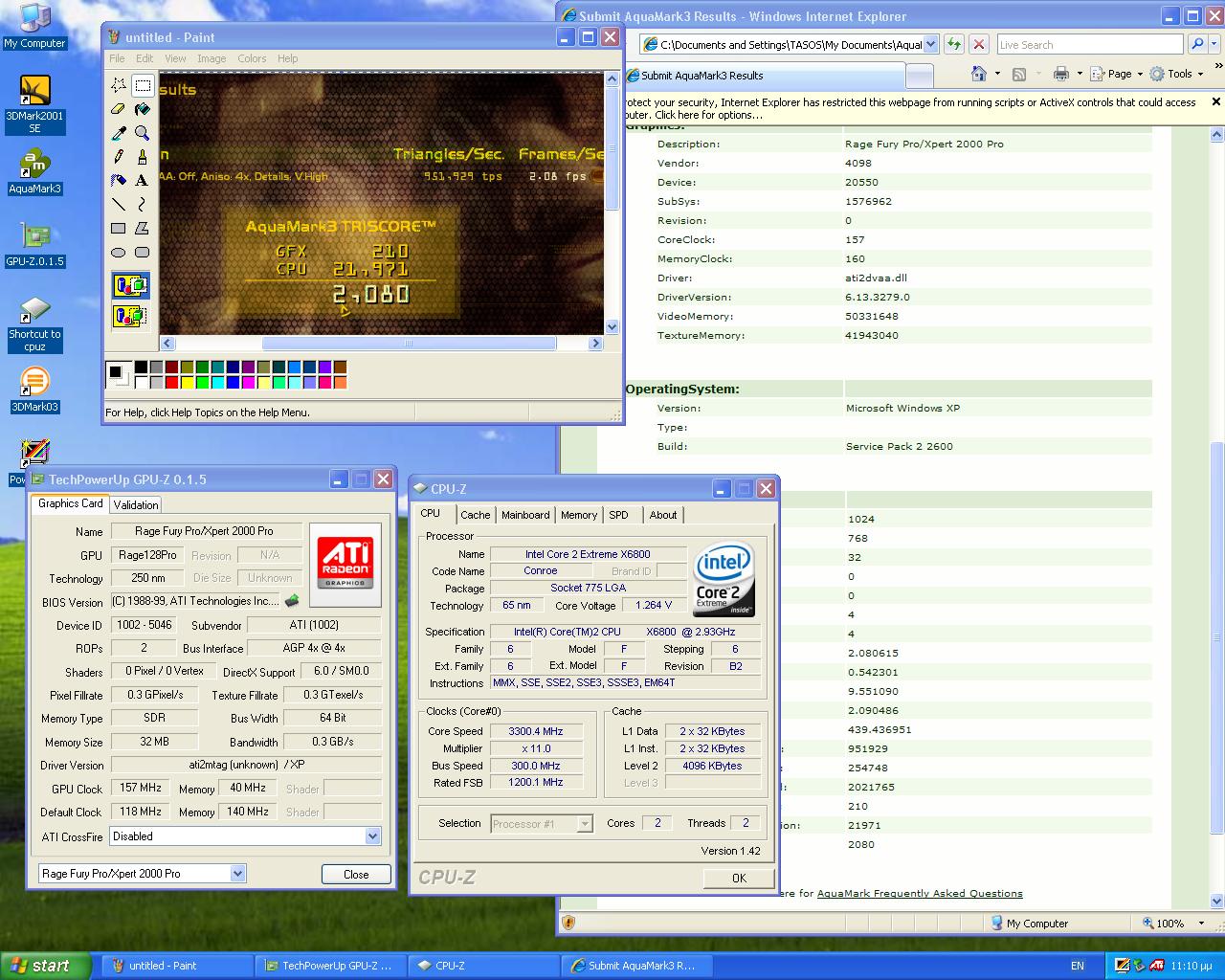Expand the Tools menu in IE

[1176, 74]
